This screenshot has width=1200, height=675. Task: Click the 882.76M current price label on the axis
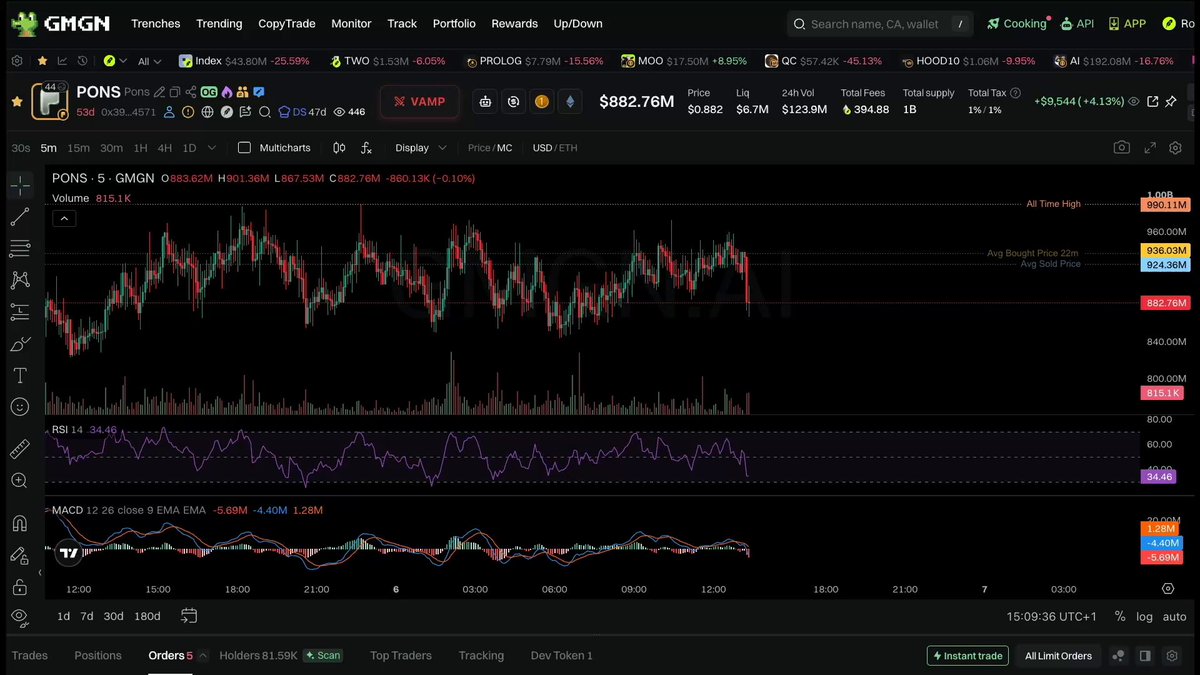point(1165,303)
